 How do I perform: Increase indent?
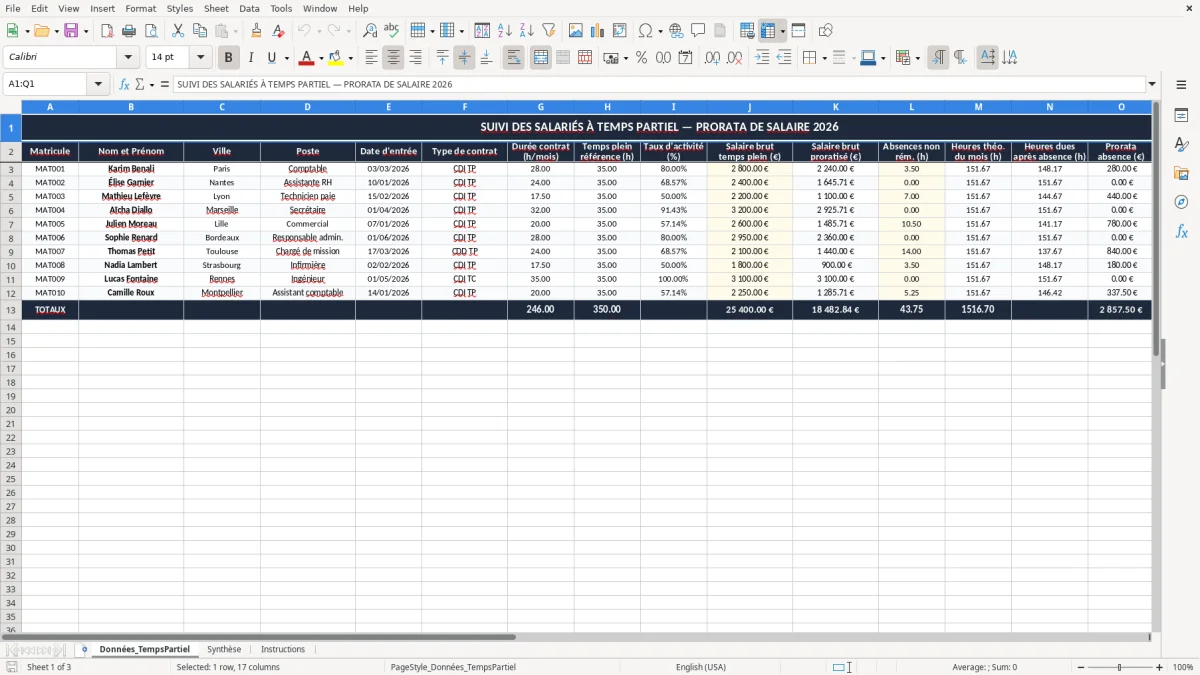click(x=762, y=58)
